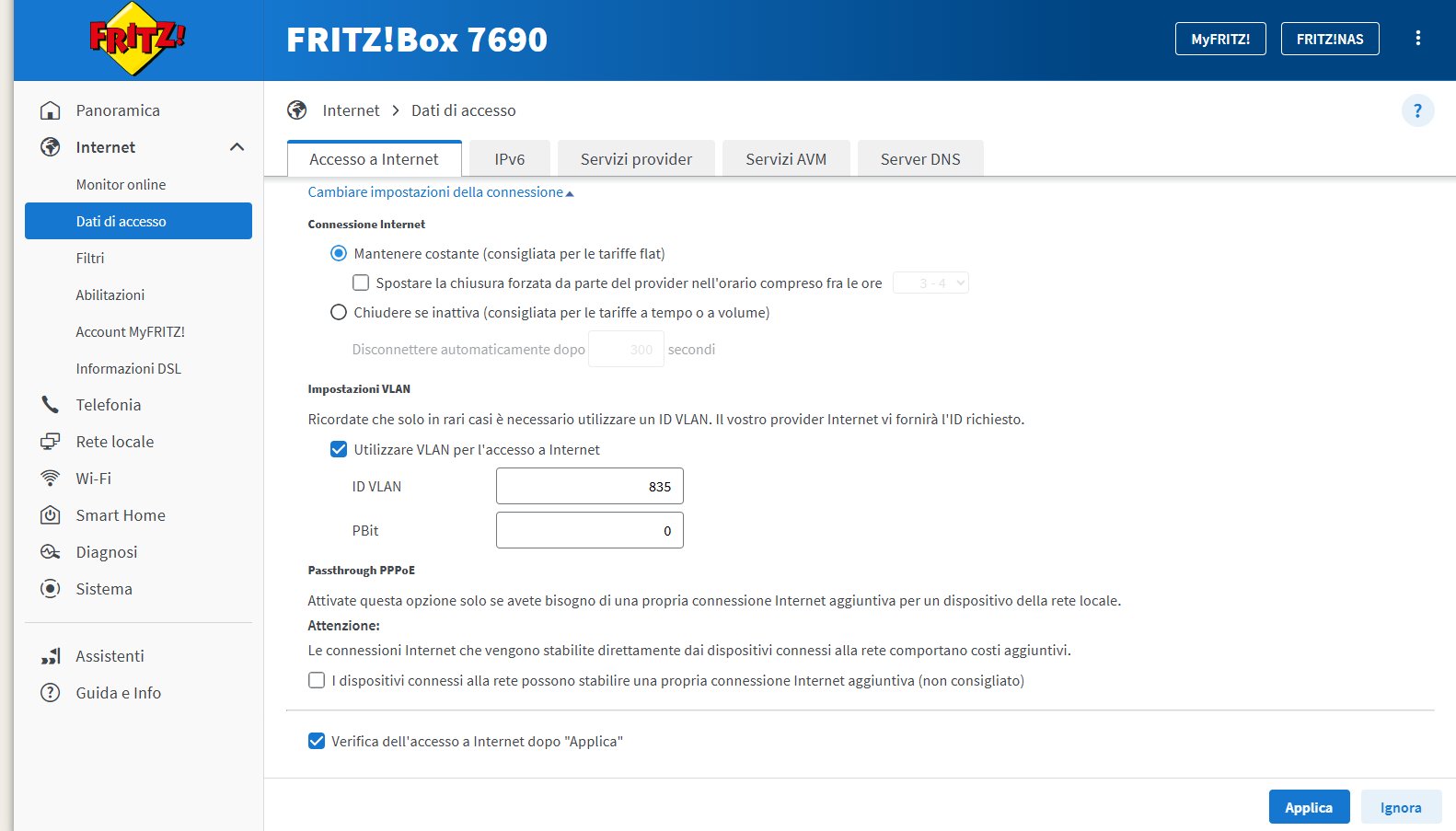
Task: Open the Sistema menu
Action: [104, 589]
